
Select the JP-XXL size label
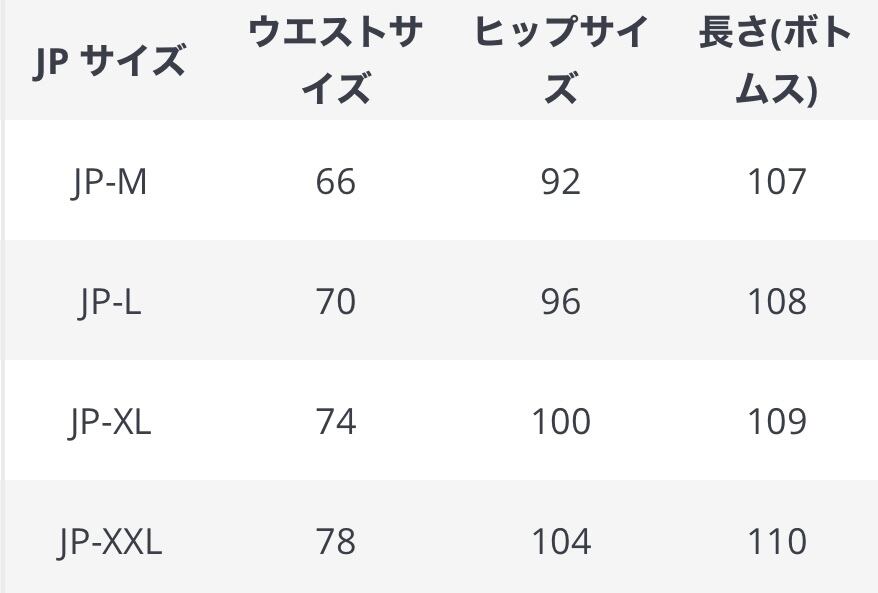tap(109, 542)
